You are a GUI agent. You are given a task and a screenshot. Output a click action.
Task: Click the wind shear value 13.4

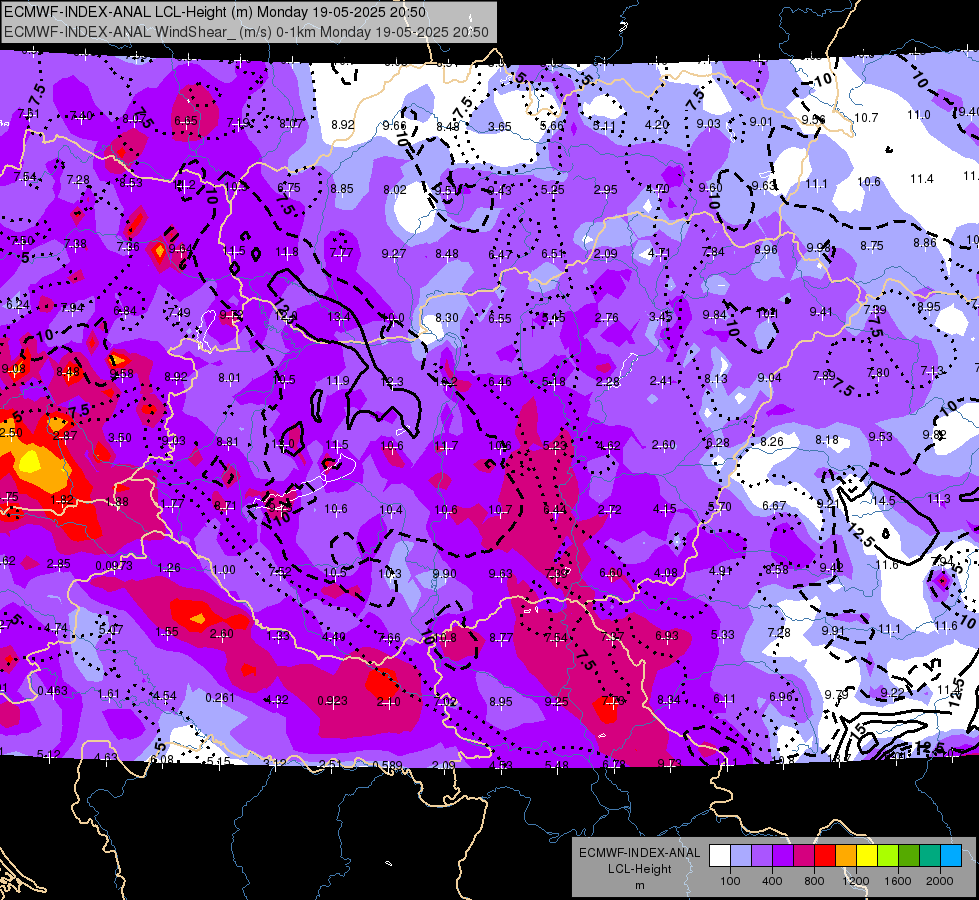pos(338,317)
